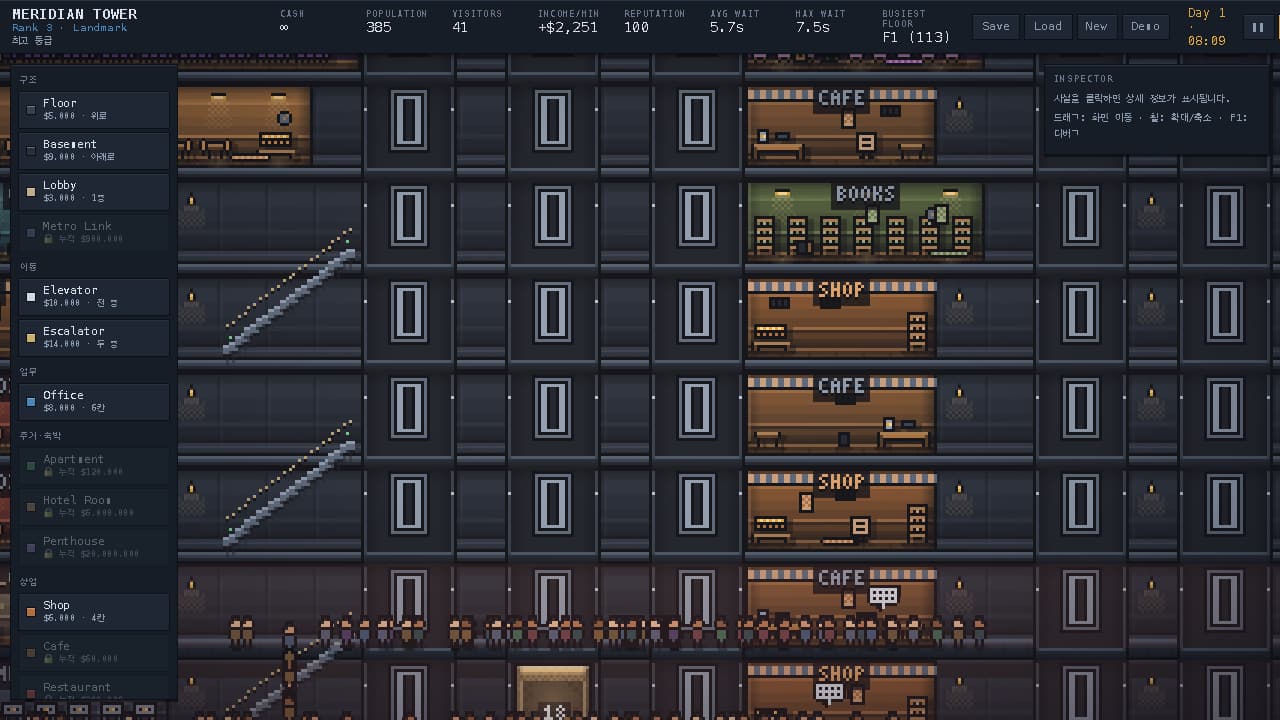The height and width of the screenshot is (720, 1280).
Task: Click the Escalator yellow swatch
Action: pos(31,338)
